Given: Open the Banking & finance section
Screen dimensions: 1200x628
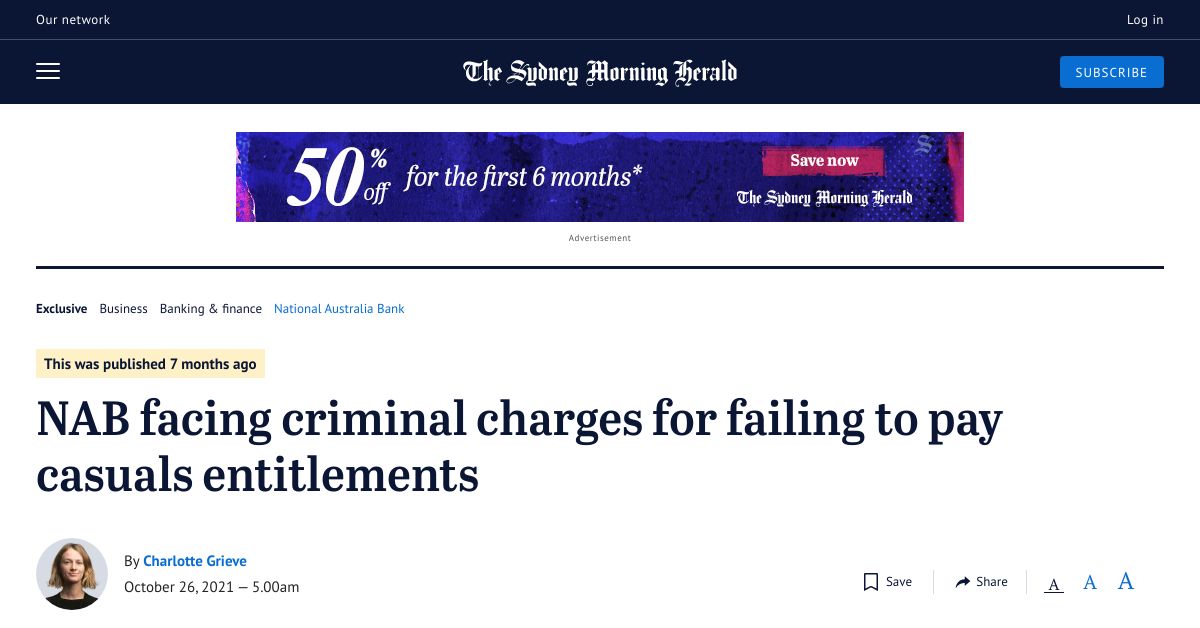Looking at the screenshot, I should tap(210, 309).
